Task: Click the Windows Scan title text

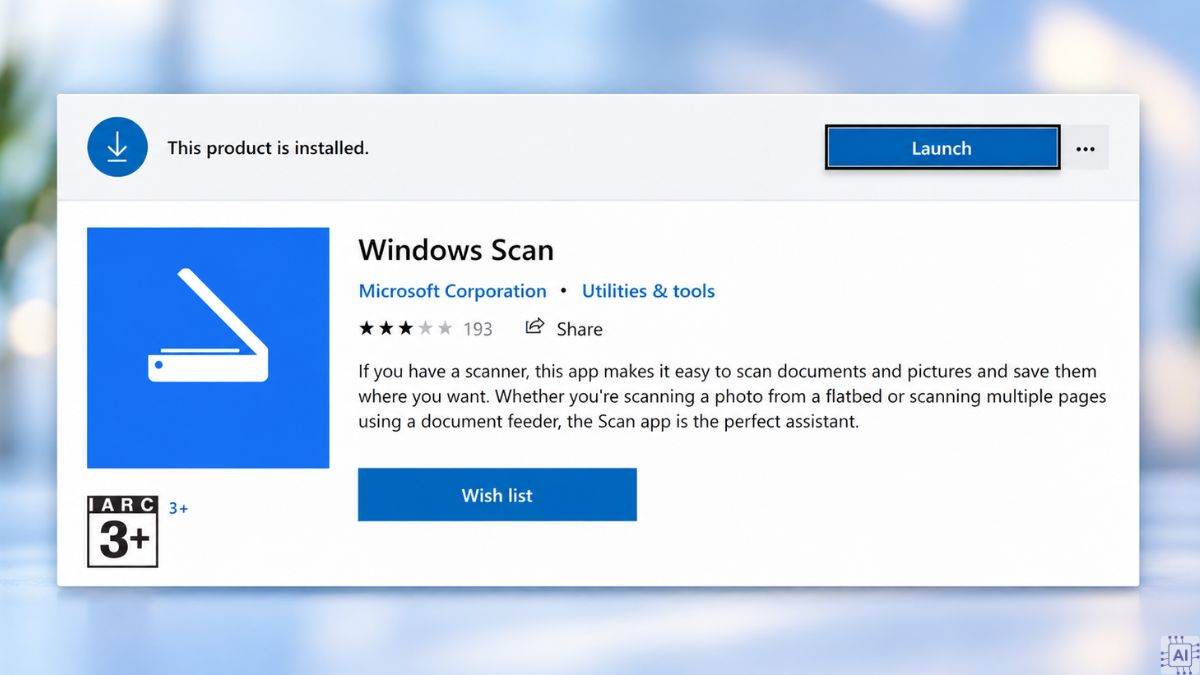Action: click(456, 249)
